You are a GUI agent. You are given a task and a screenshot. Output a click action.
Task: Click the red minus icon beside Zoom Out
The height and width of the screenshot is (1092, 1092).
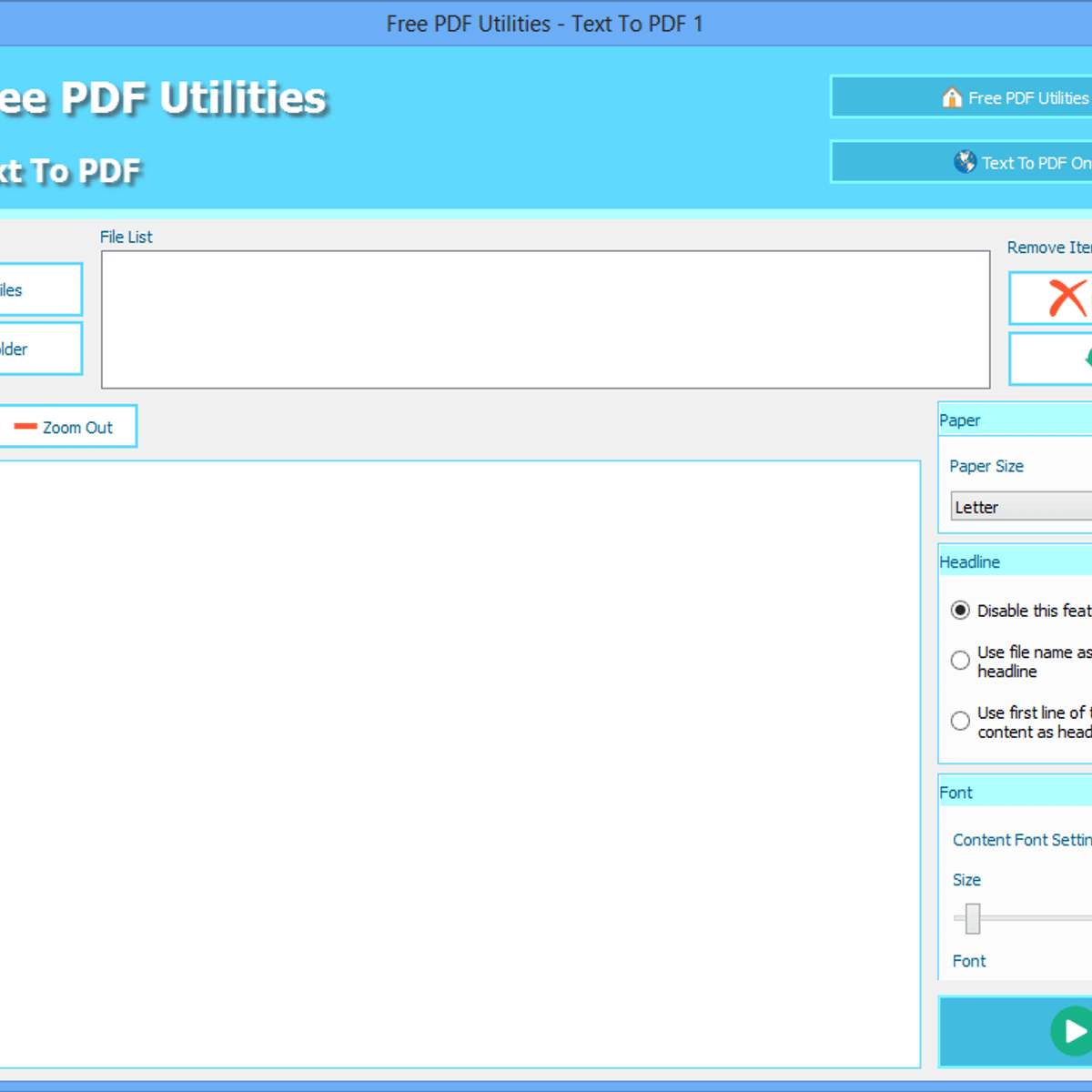pyautogui.click(x=25, y=427)
